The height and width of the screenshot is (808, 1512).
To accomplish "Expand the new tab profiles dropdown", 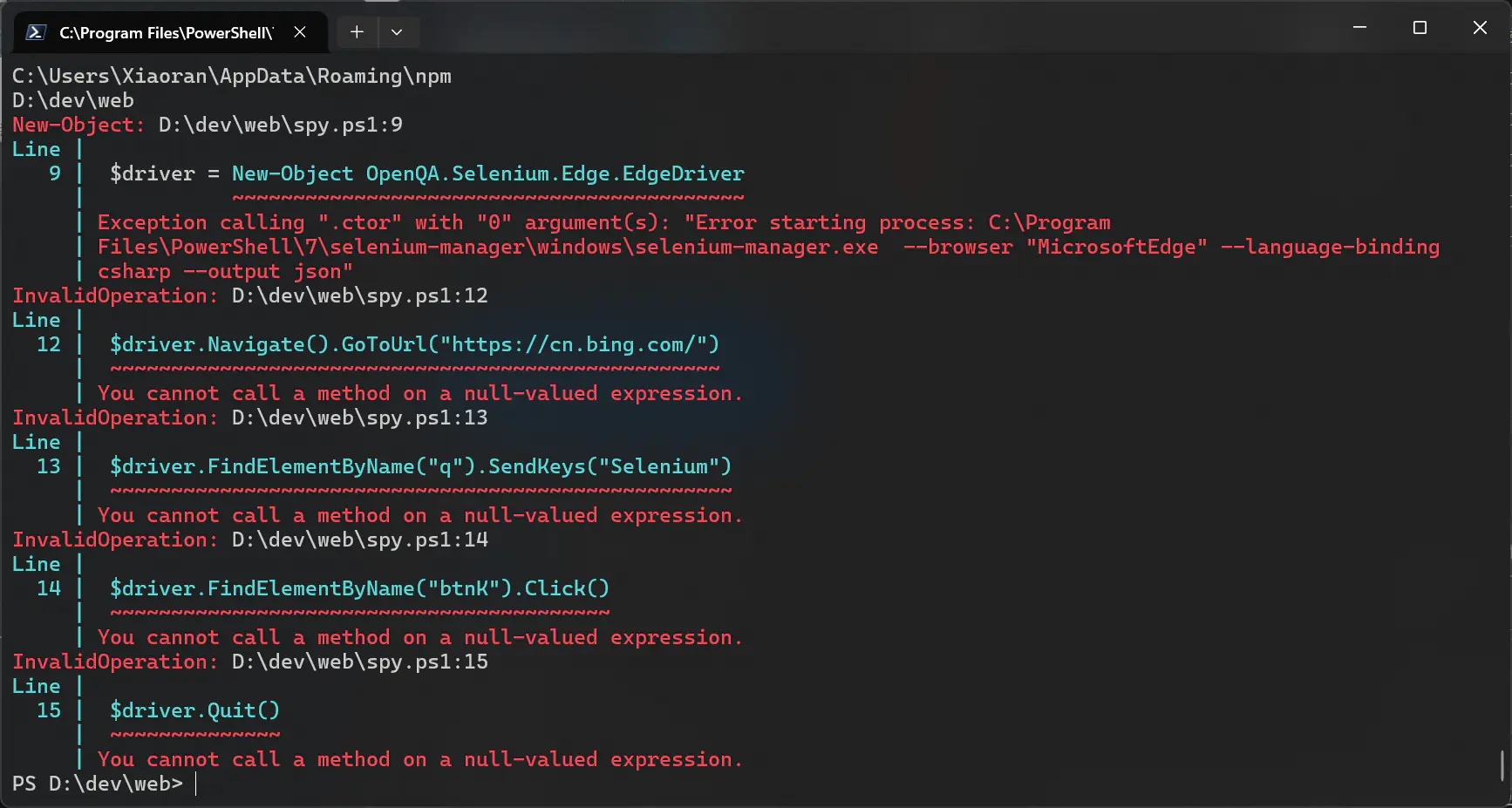I will (x=397, y=32).
